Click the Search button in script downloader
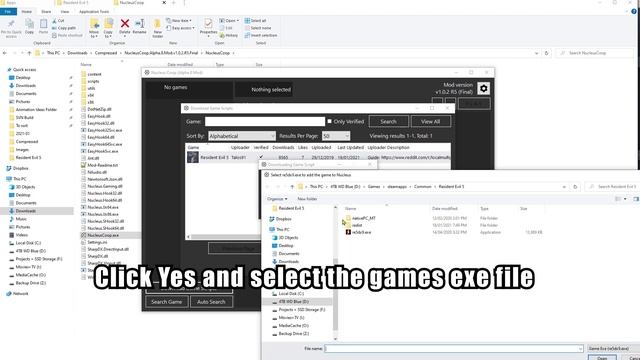This screenshot has width=640, height=360. 389,121
